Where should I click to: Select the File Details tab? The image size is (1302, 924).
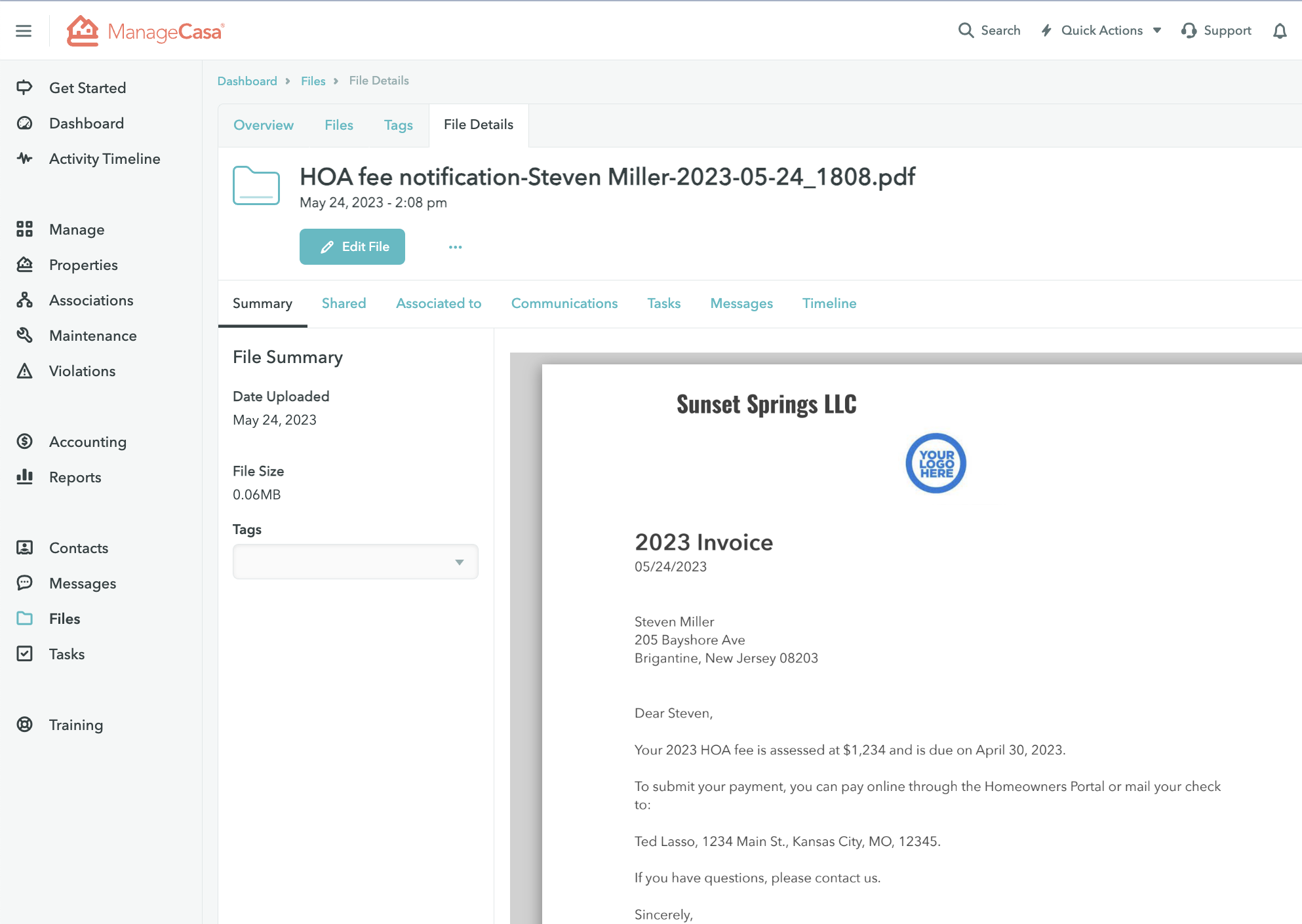tap(479, 125)
